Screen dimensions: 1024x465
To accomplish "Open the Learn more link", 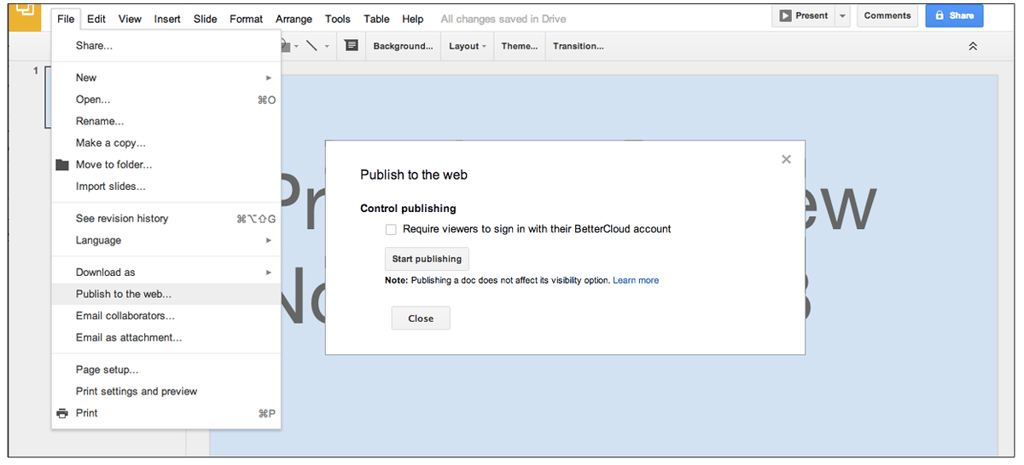I will click(x=635, y=280).
